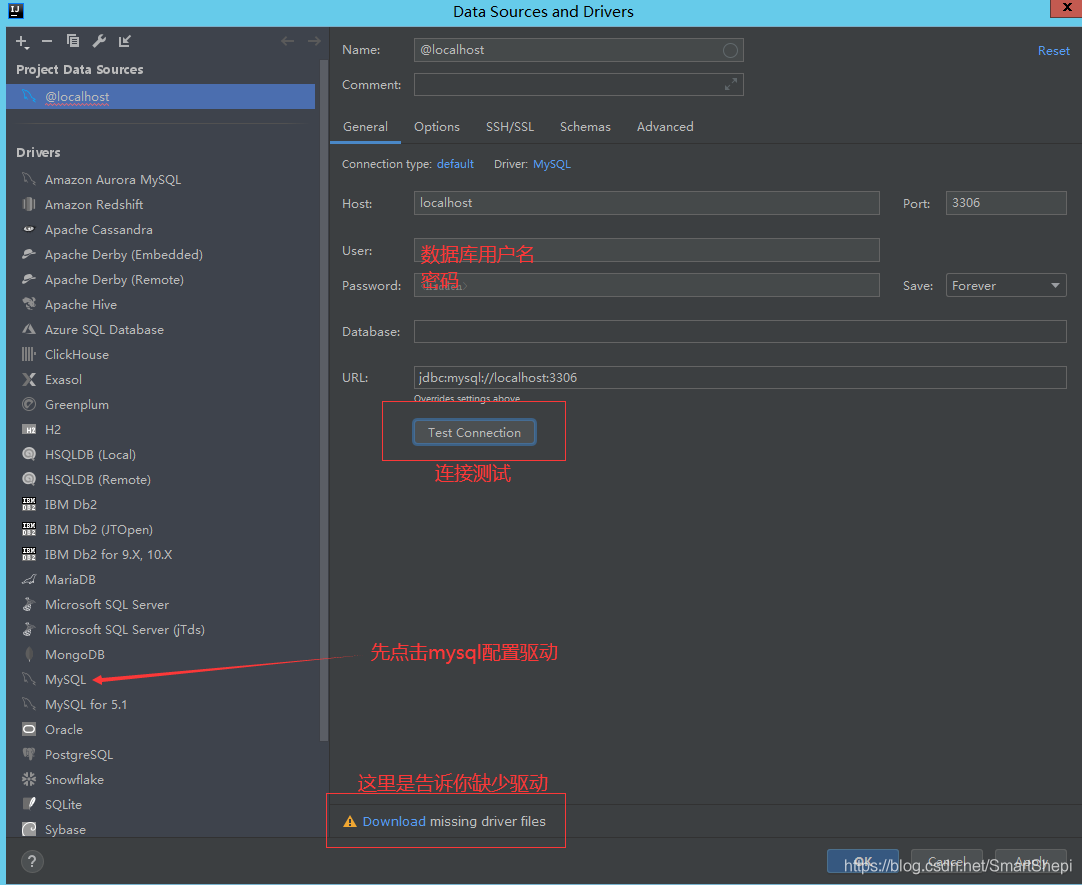The height and width of the screenshot is (885, 1082).
Task: Duplicate the selected data source
Action: (x=72, y=41)
